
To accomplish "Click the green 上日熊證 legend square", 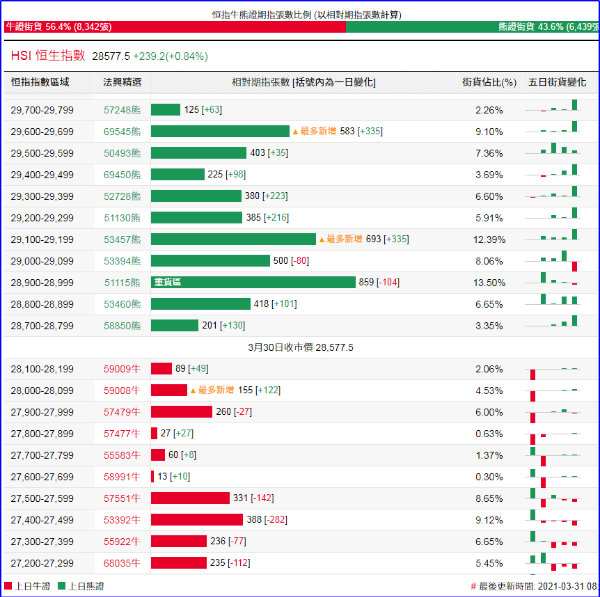I will click(x=62, y=586).
